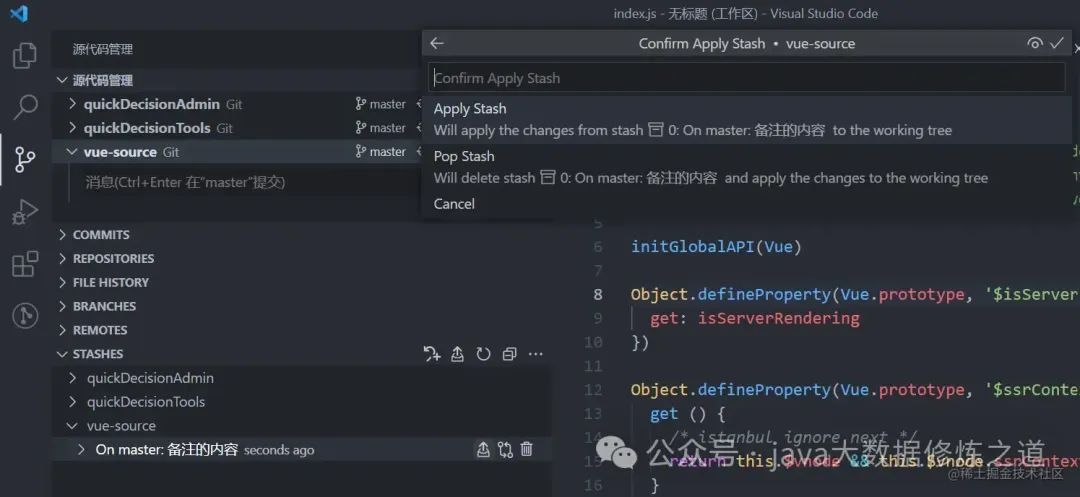Apply stash icon on 'On master' row
Image resolution: width=1080 pixels, height=497 pixels.
[x=483, y=450]
